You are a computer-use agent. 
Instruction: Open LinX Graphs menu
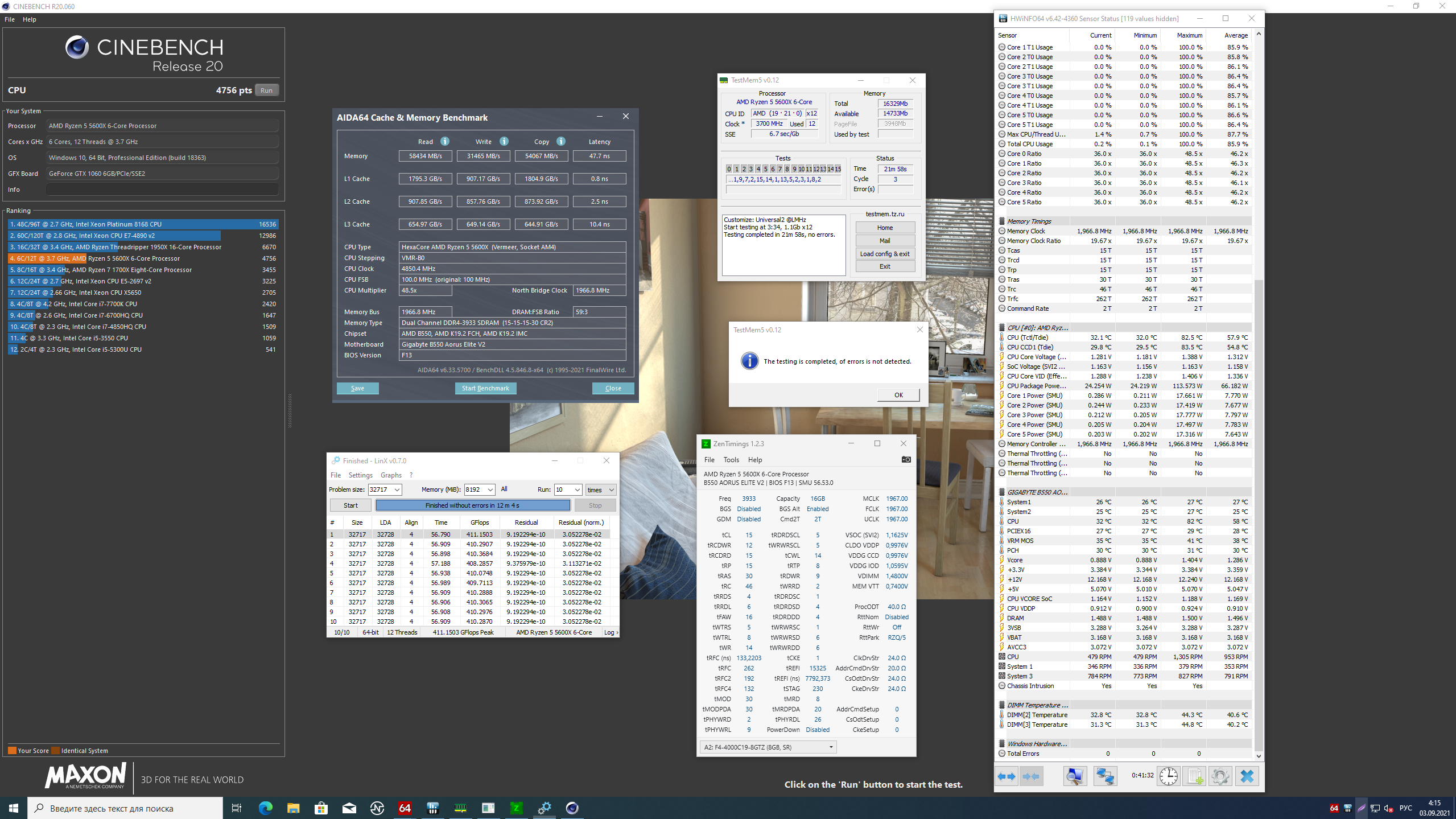[391, 475]
